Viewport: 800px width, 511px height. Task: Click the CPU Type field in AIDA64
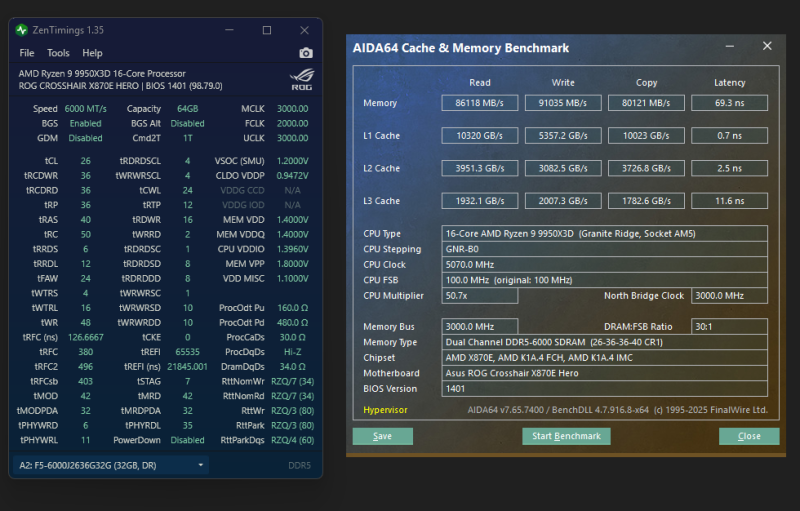coord(605,234)
